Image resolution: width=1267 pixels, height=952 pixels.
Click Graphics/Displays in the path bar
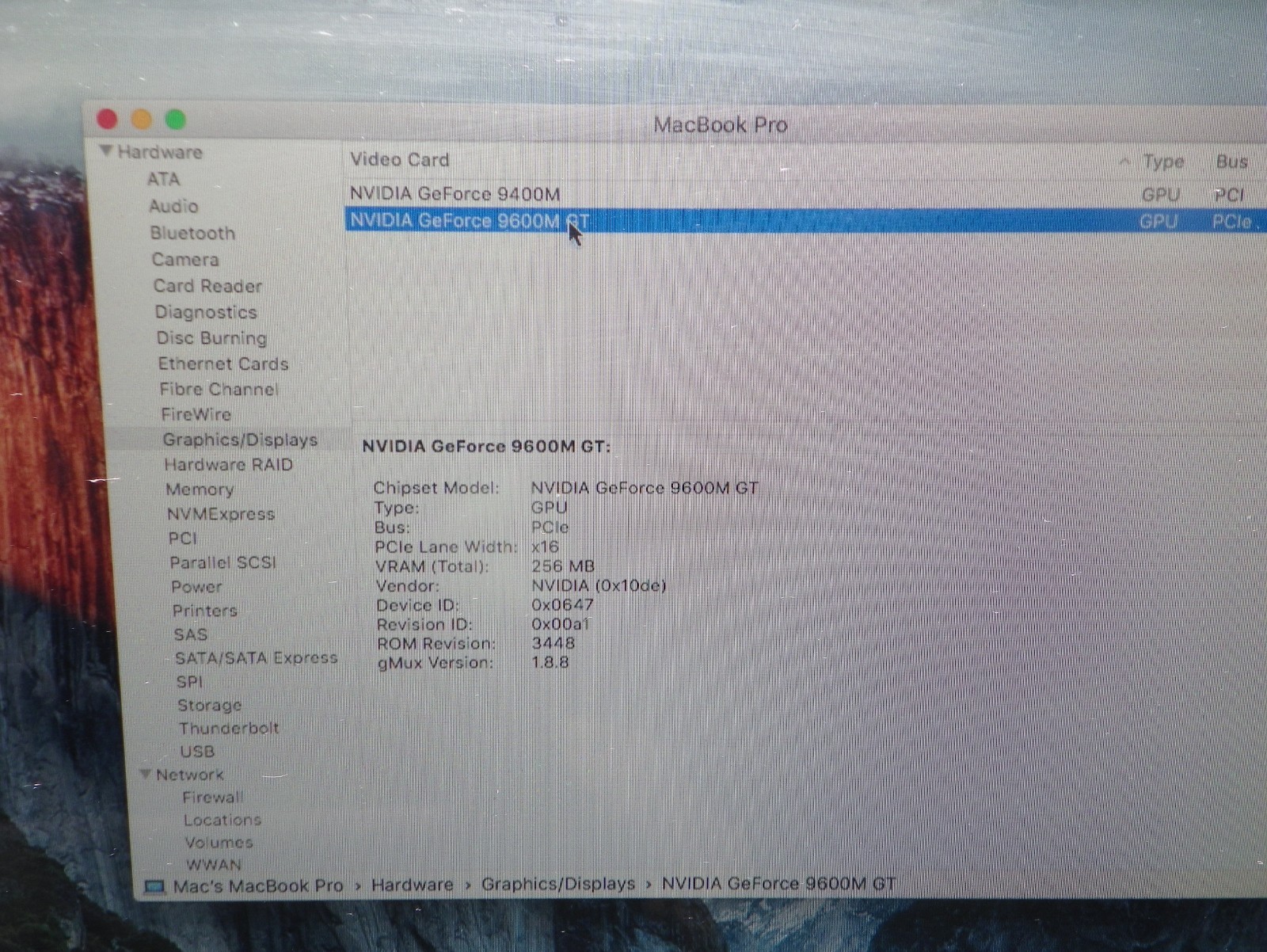(x=558, y=884)
